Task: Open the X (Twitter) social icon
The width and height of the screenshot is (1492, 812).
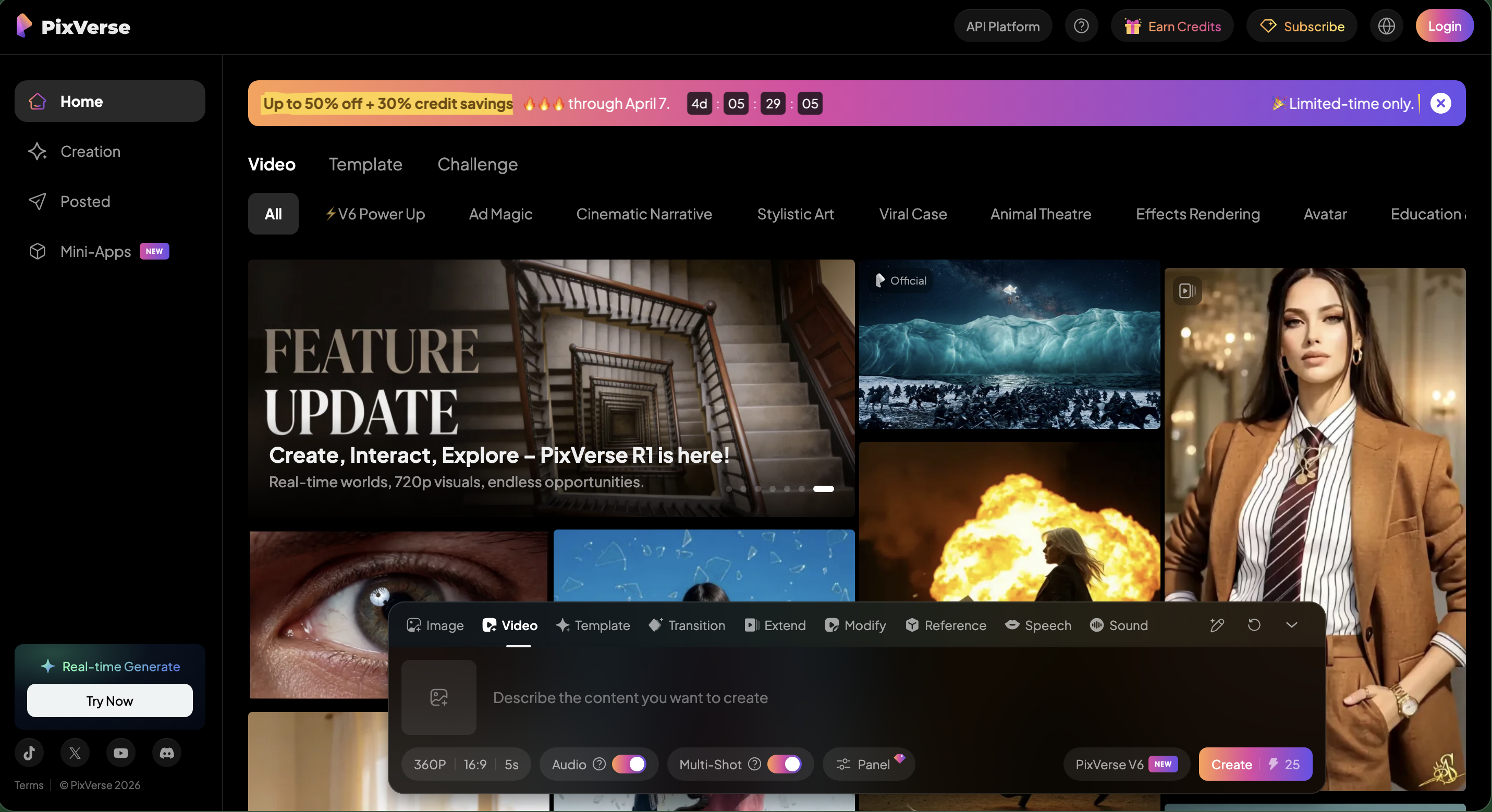Action: pyautogui.click(x=75, y=753)
